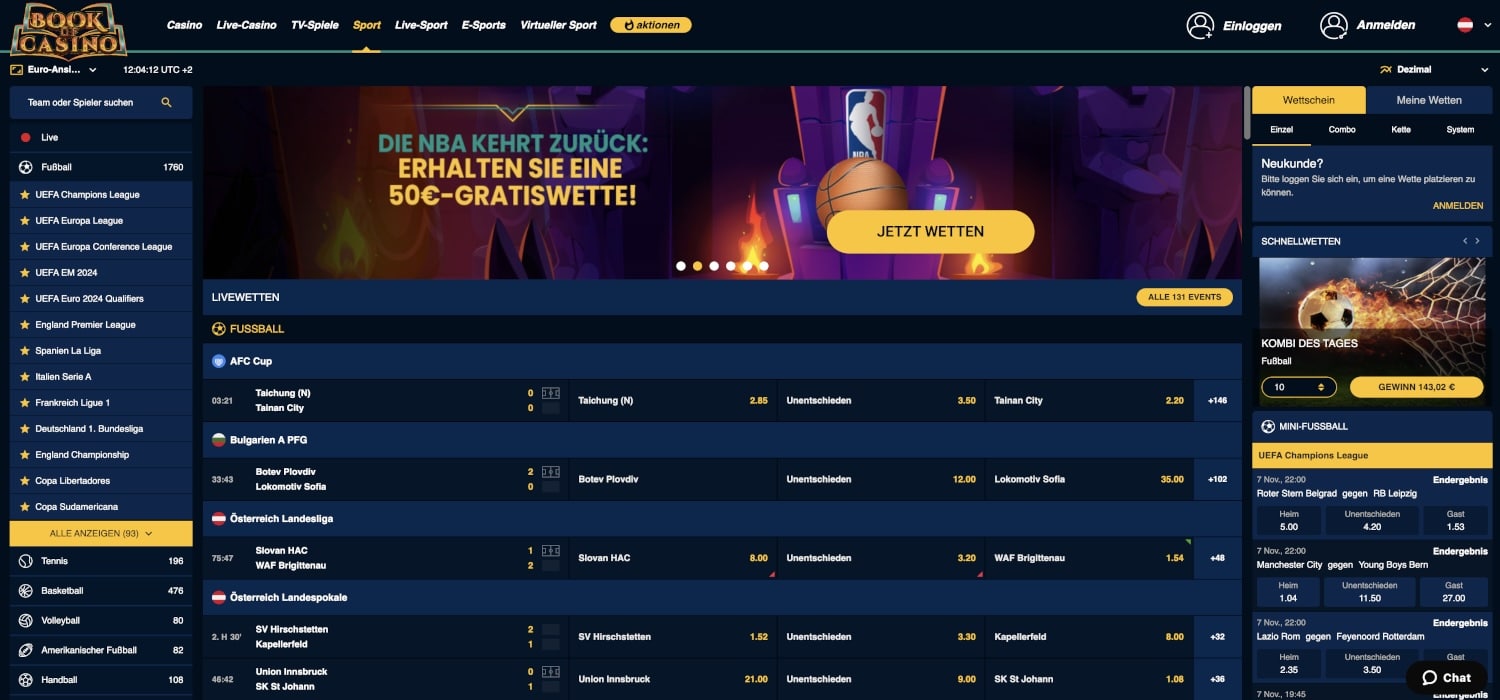Viewport: 1500px width, 700px height.
Task: Click the Alle 131 Events button
Action: coord(1184,297)
